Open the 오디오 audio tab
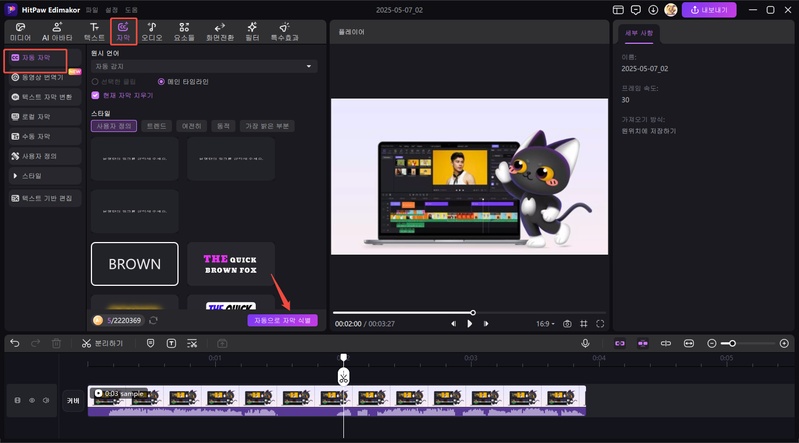The height and width of the screenshot is (443, 799). pos(152,32)
